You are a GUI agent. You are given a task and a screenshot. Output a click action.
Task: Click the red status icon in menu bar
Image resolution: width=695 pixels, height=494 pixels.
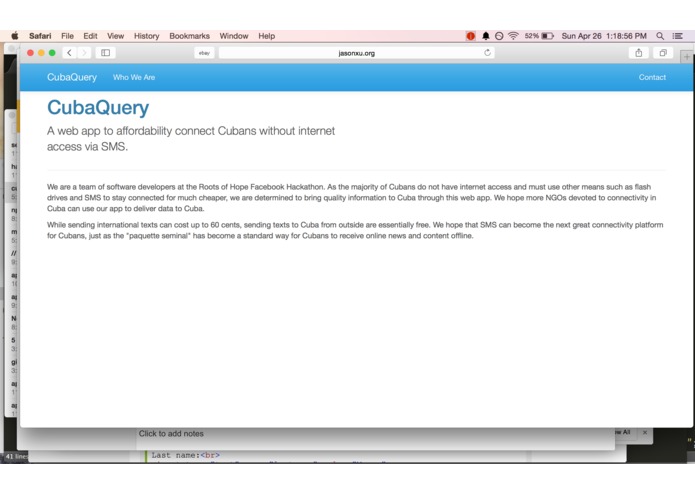[x=471, y=36]
